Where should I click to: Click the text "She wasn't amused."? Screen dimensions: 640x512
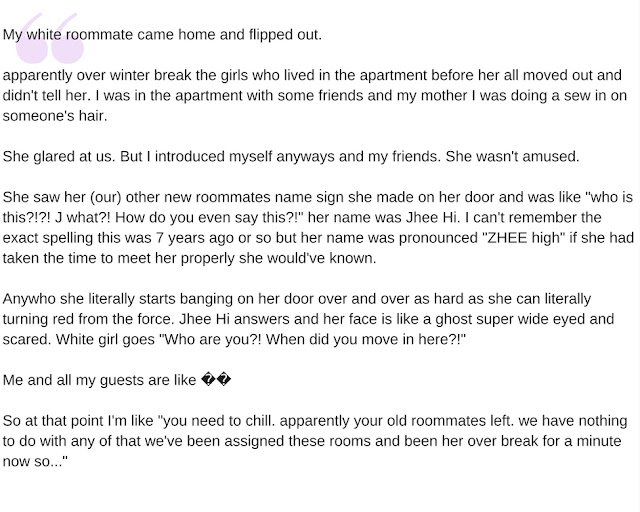(512, 157)
